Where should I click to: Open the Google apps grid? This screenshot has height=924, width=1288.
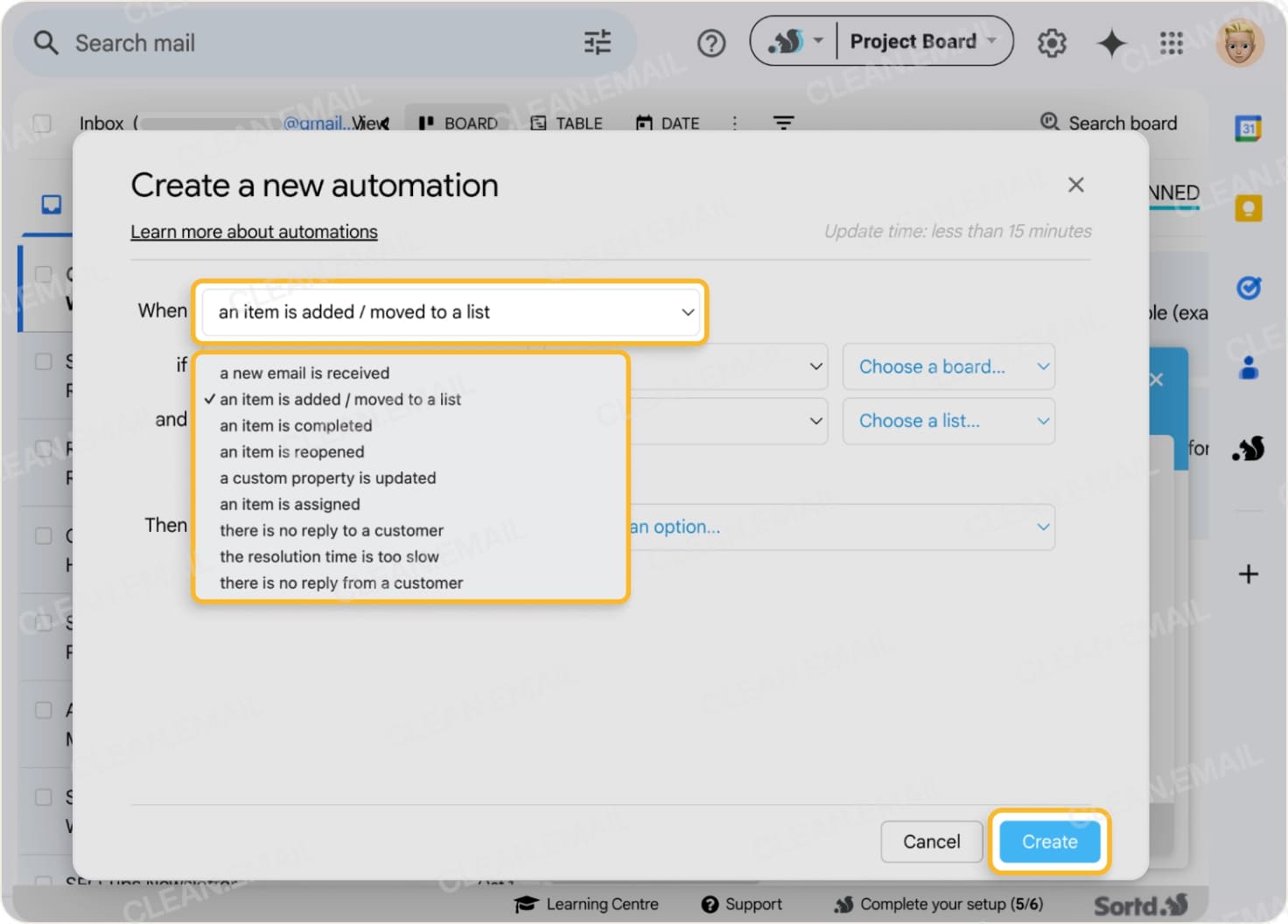point(1172,43)
